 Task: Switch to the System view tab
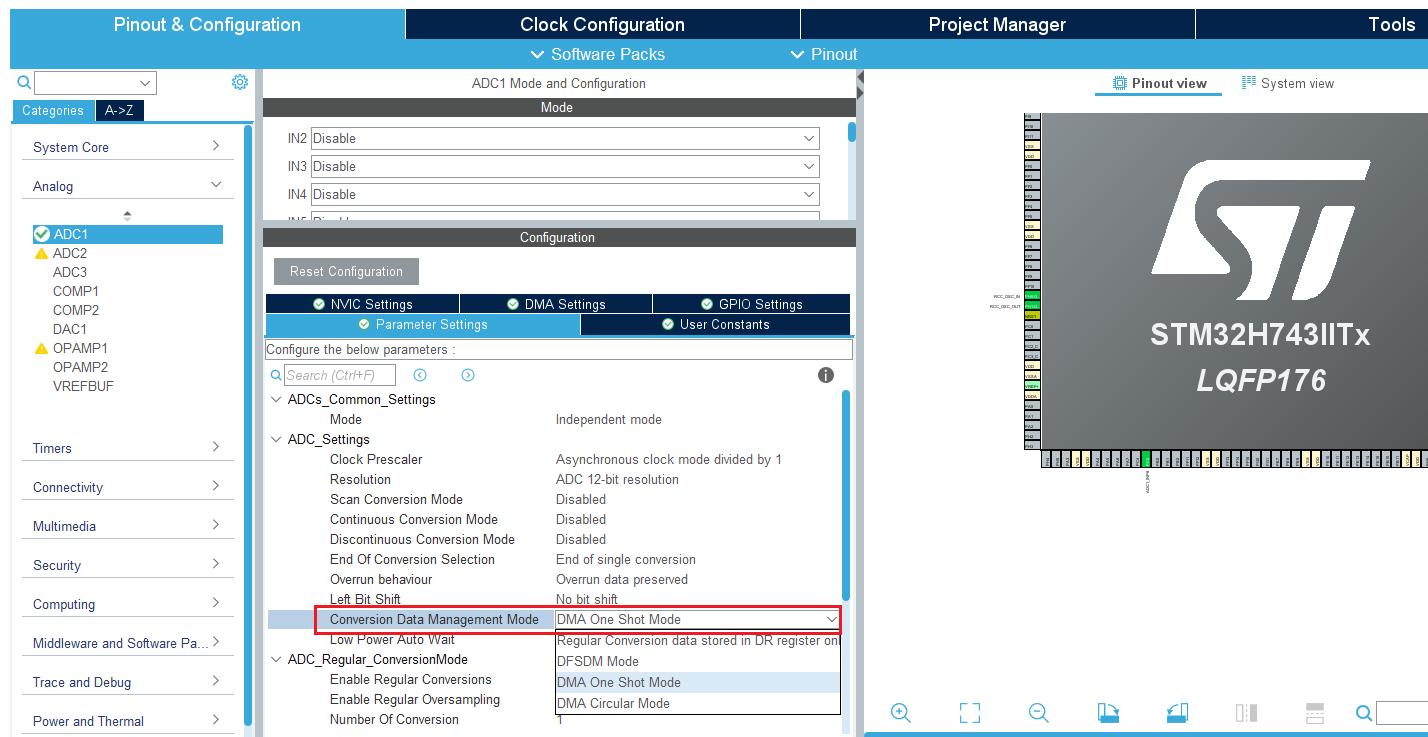point(1288,83)
